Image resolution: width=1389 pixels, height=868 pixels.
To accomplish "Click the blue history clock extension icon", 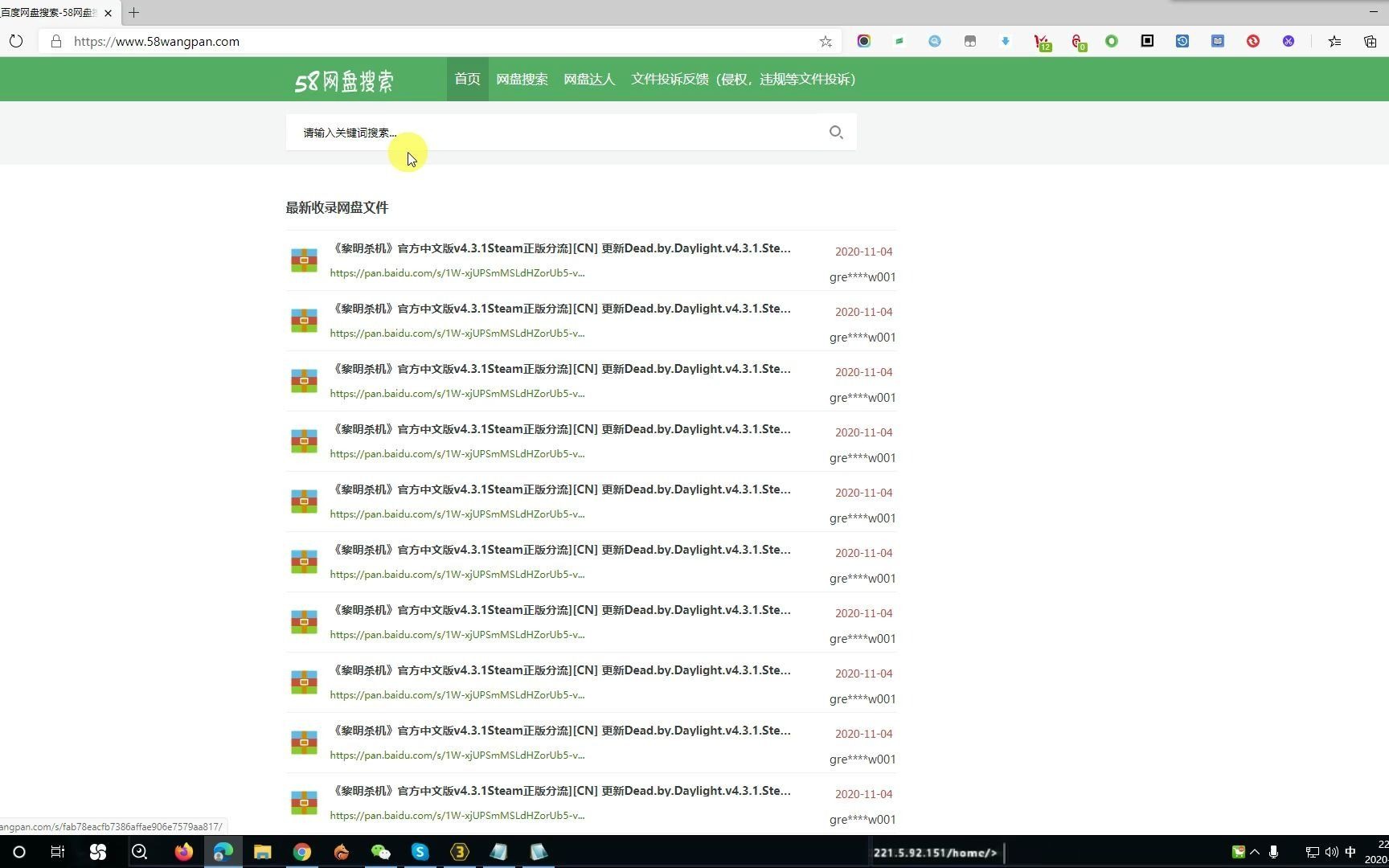I will coord(1182,41).
